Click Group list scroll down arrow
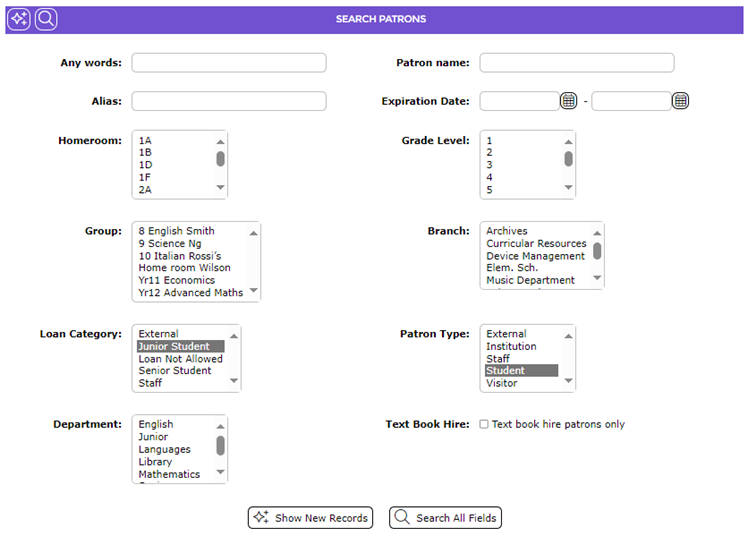748x536 pixels. tap(254, 290)
